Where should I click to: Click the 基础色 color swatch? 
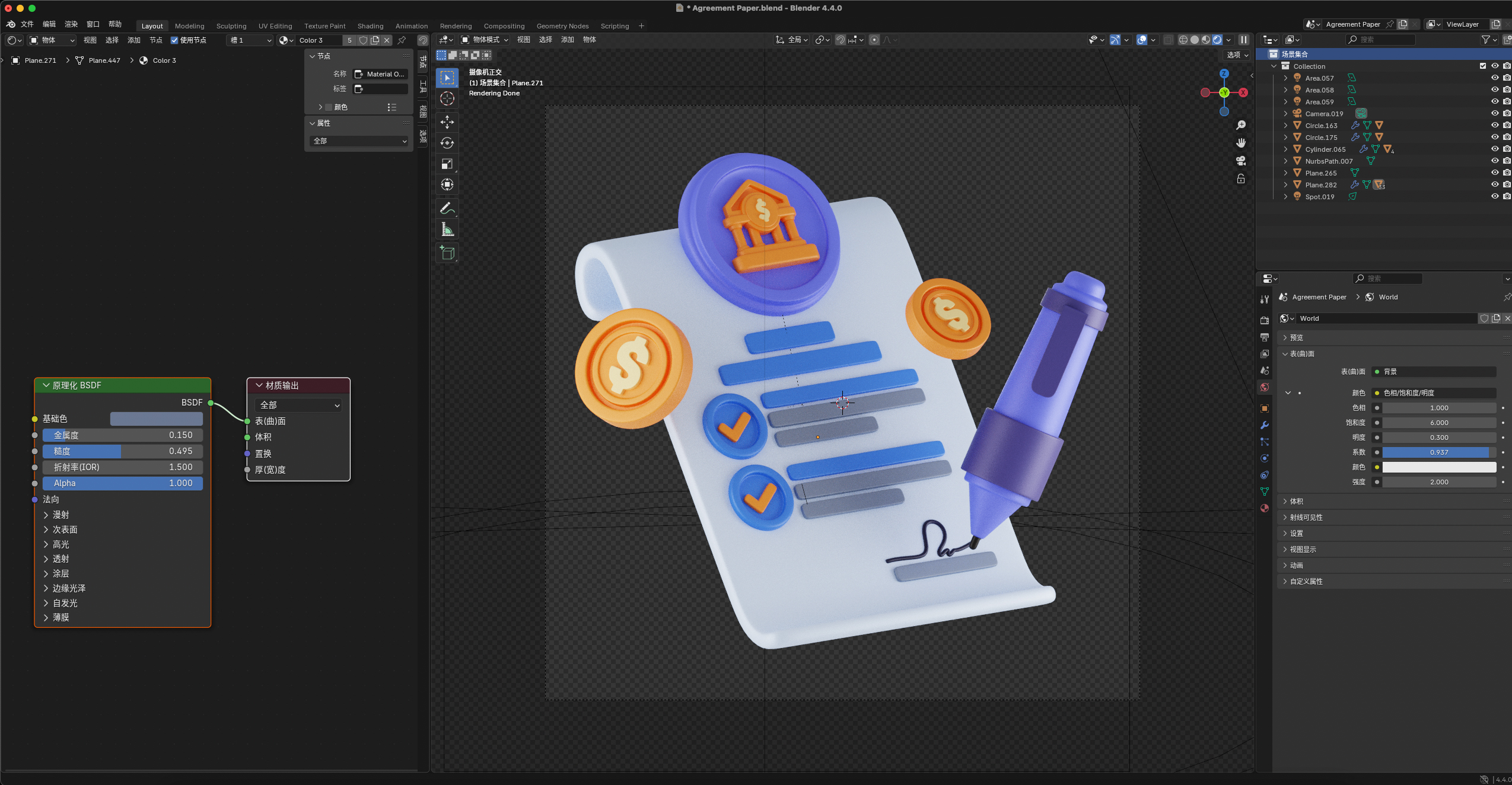157,419
